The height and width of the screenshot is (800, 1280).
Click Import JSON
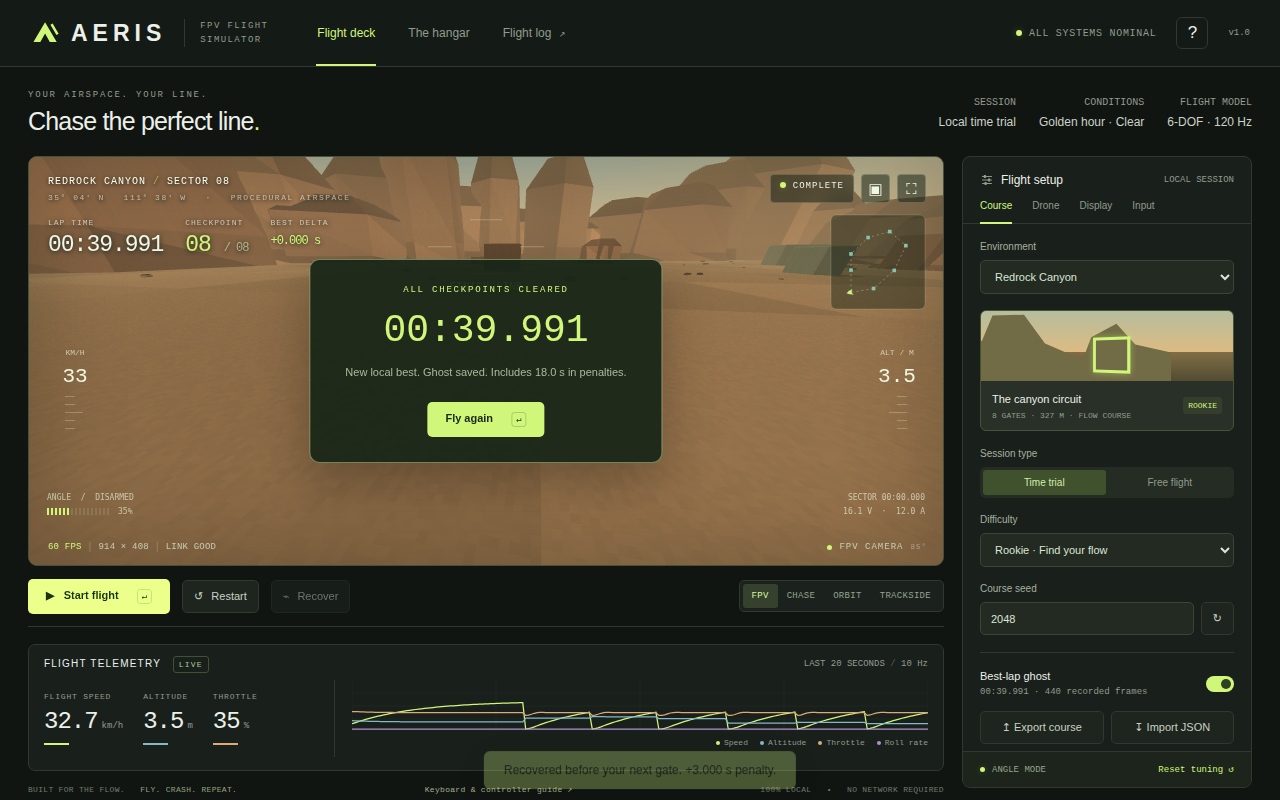pyautogui.click(x=1172, y=727)
